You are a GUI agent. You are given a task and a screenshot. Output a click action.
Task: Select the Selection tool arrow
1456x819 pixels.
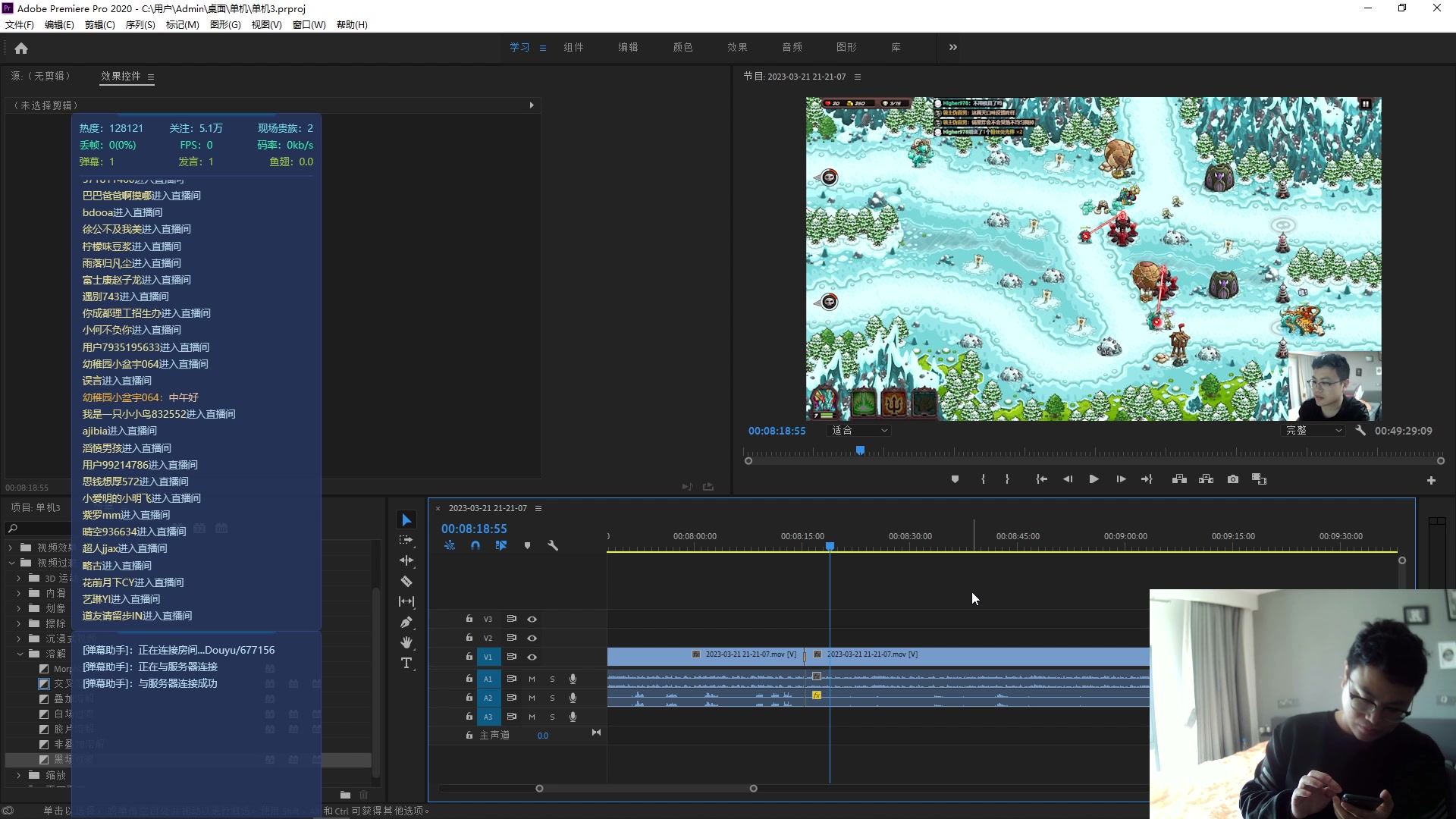(x=406, y=519)
